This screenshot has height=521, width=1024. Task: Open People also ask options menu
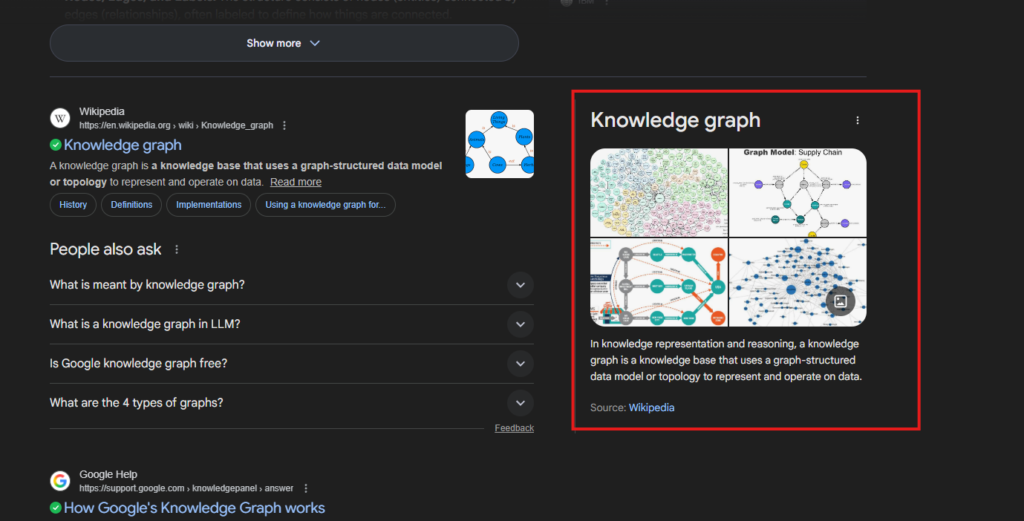[177, 250]
